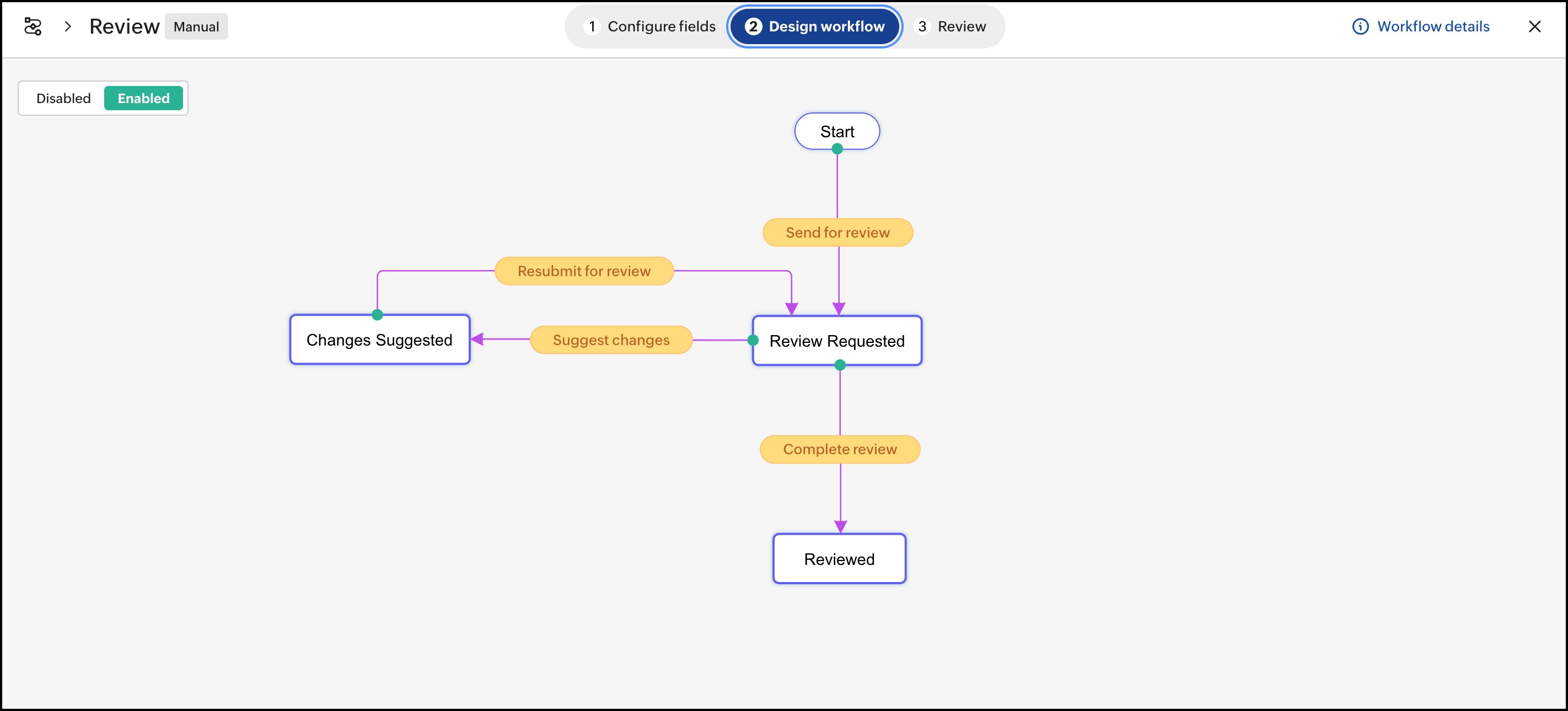Go to step 1 Configure fields
The image size is (1568, 711).
(650, 26)
